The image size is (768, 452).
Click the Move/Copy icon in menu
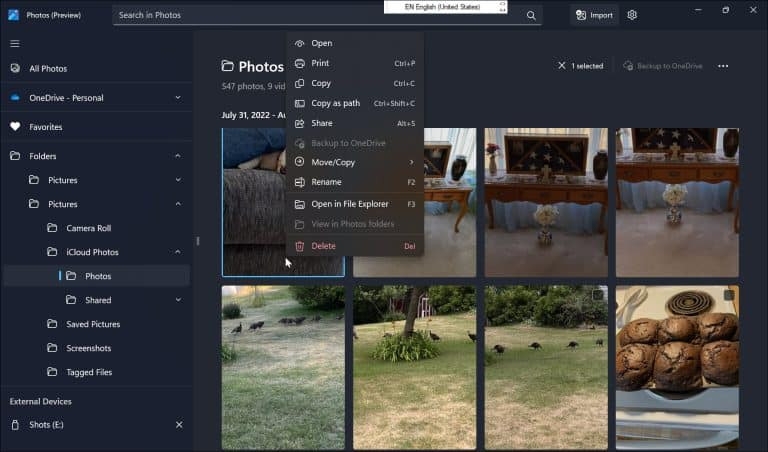click(300, 162)
